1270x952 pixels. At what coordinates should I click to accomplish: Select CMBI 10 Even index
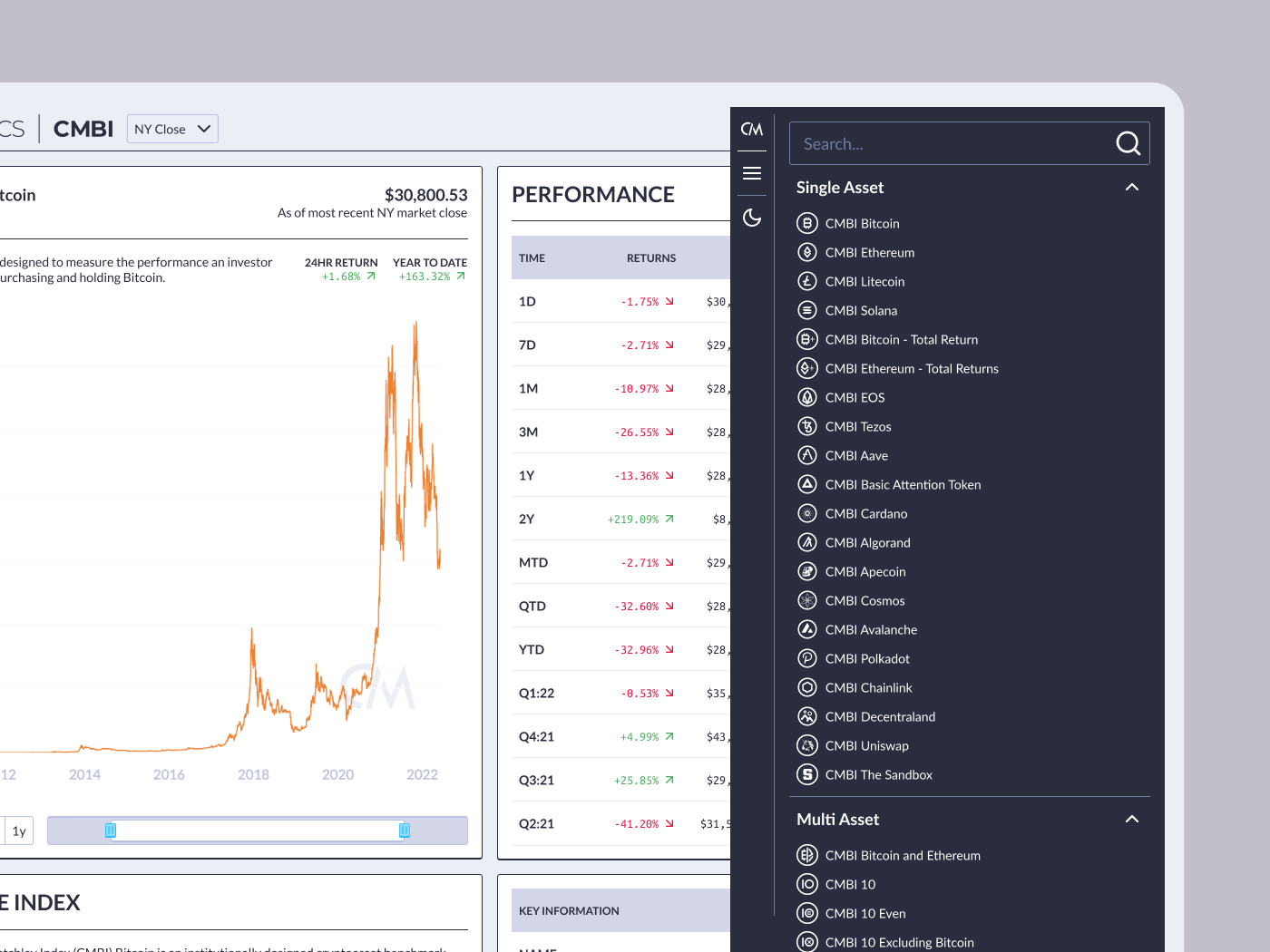point(865,913)
